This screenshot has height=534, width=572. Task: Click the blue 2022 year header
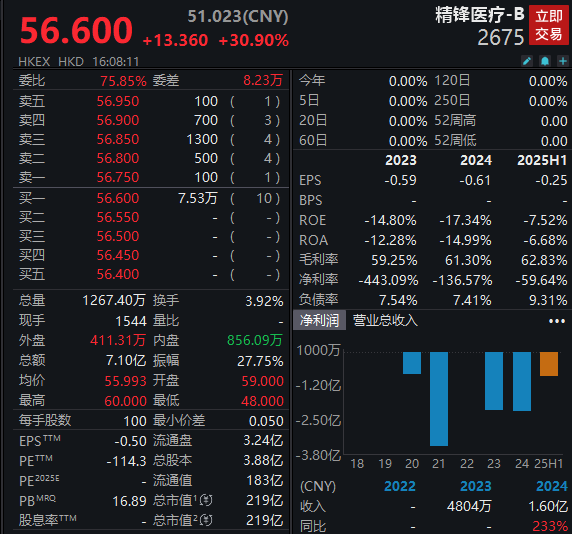(x=400, y=486)
